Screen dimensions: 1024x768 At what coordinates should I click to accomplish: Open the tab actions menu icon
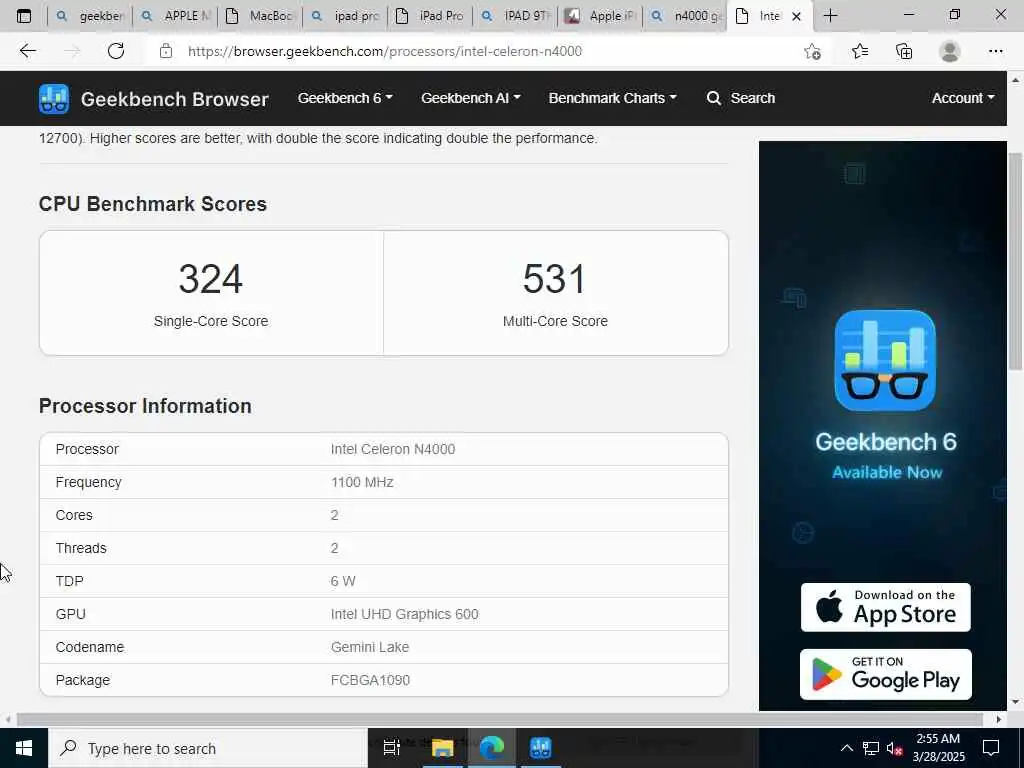(24, 16)
